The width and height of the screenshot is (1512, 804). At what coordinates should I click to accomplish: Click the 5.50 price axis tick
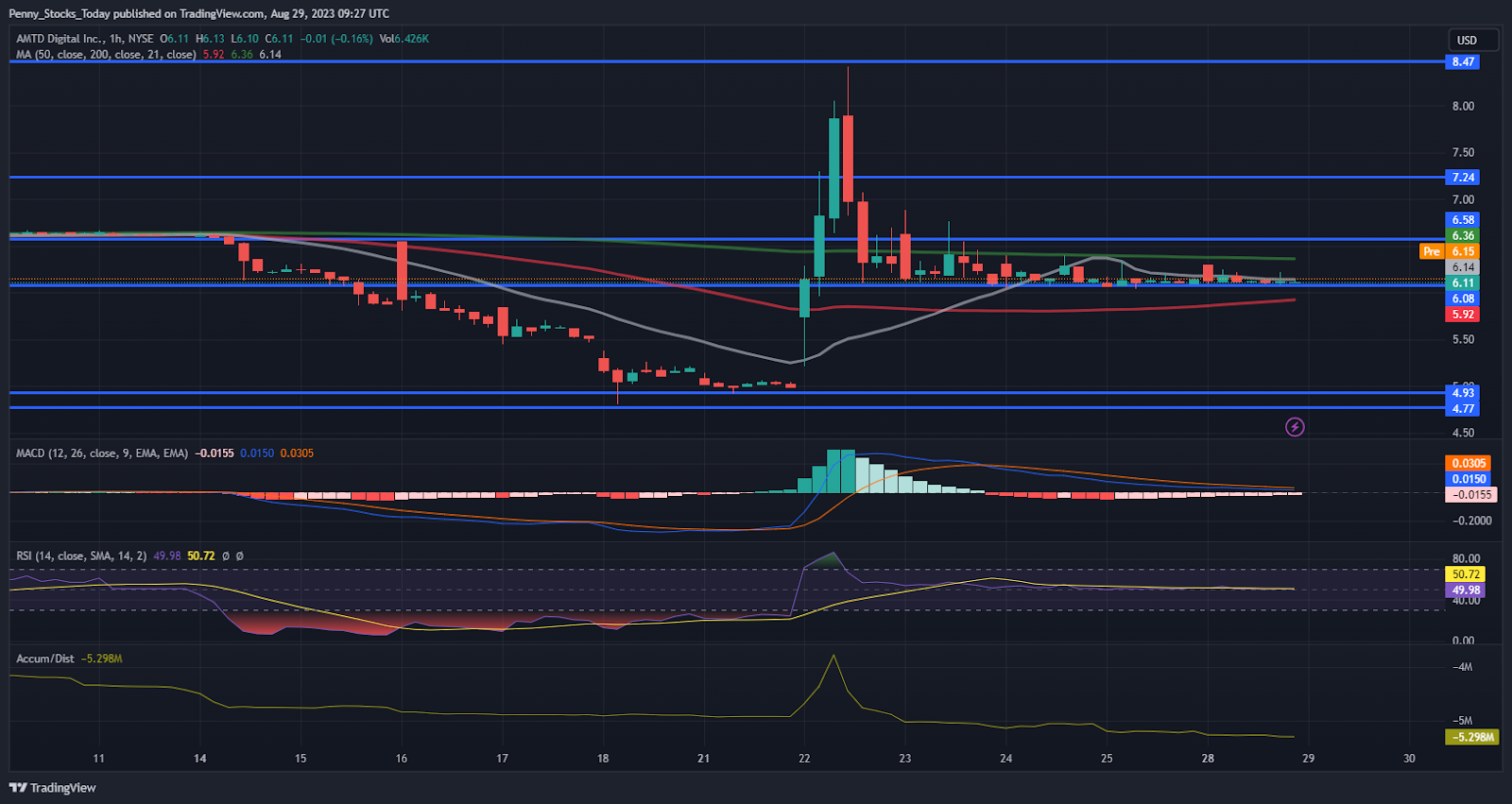1463,339
